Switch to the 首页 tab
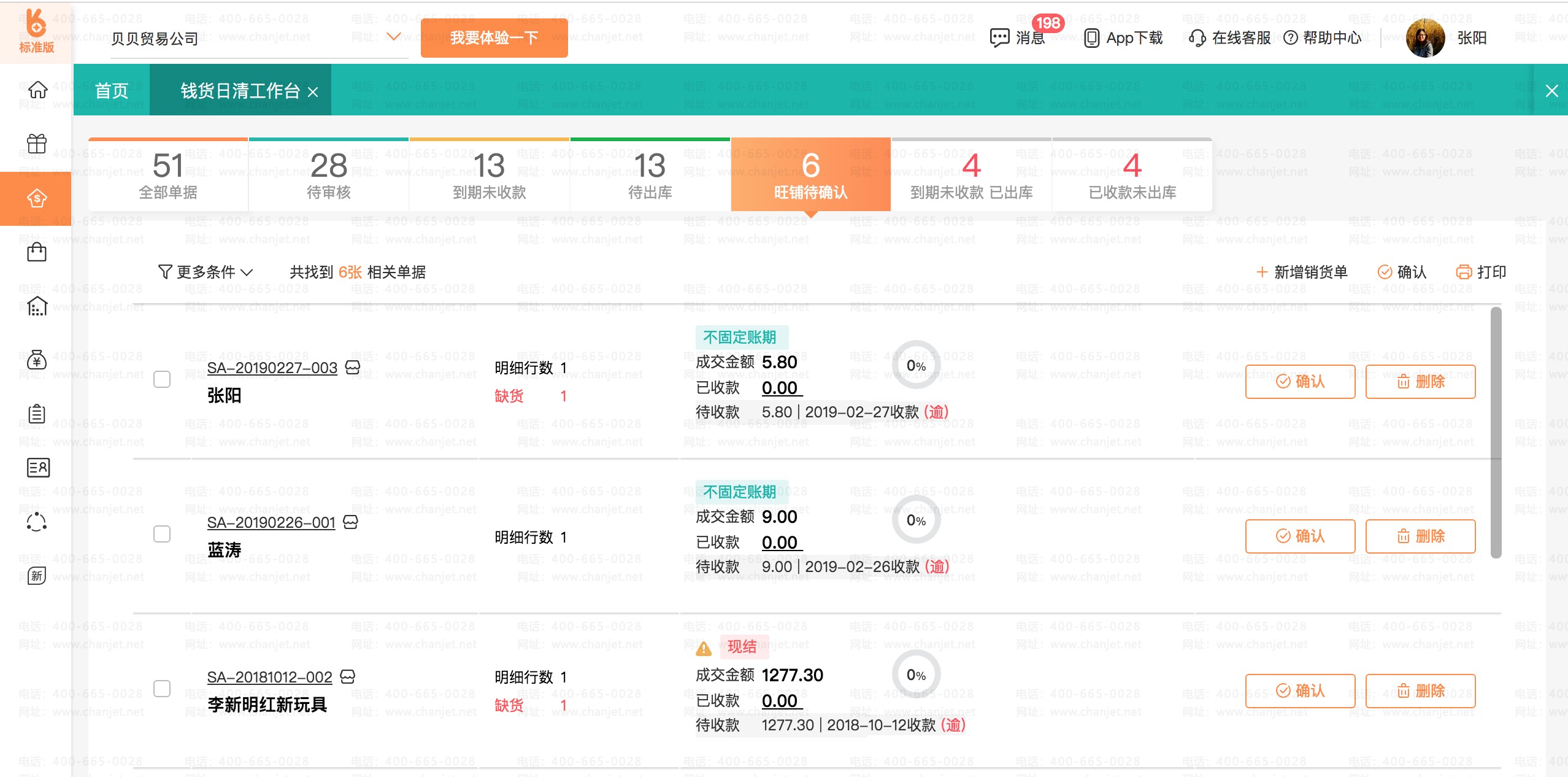Viewport: 1568px width, 777px height. (112, 91)
